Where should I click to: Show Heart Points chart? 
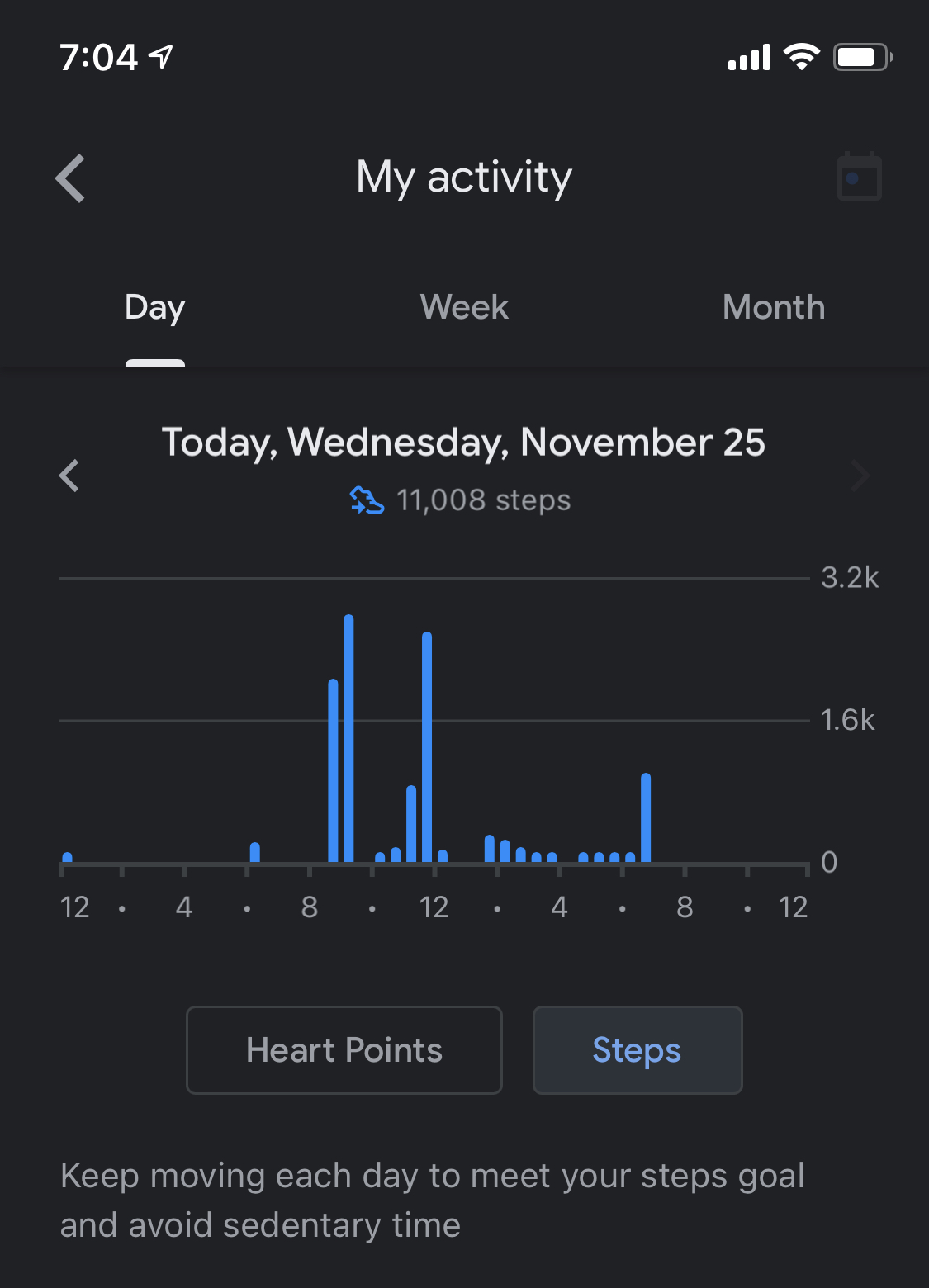(344, 1050)
